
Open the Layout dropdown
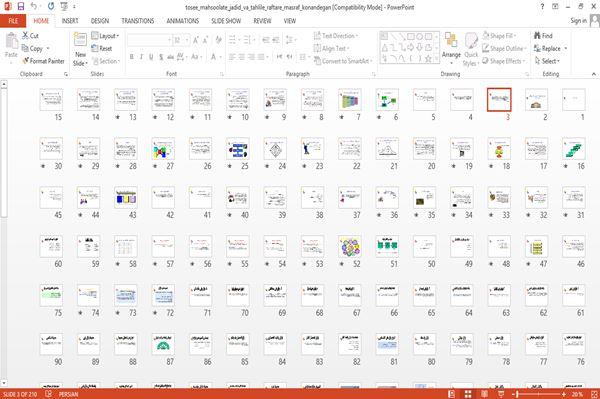[x=106, y=36]
